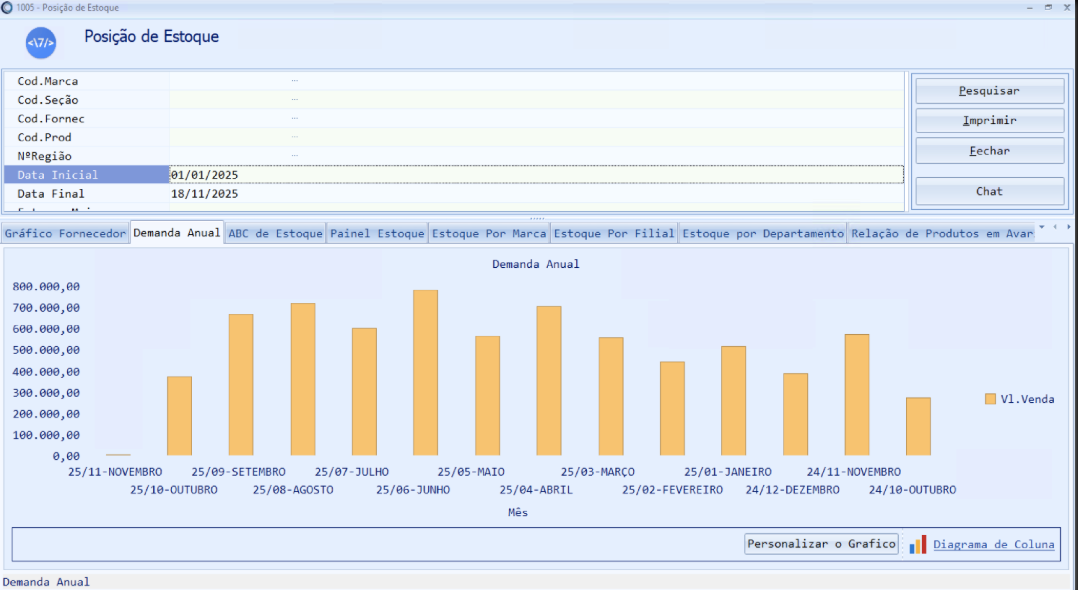Click the Vl.Venda legend color box
Viewport: 1078px width, 590px height.
[x=990, y=399]
